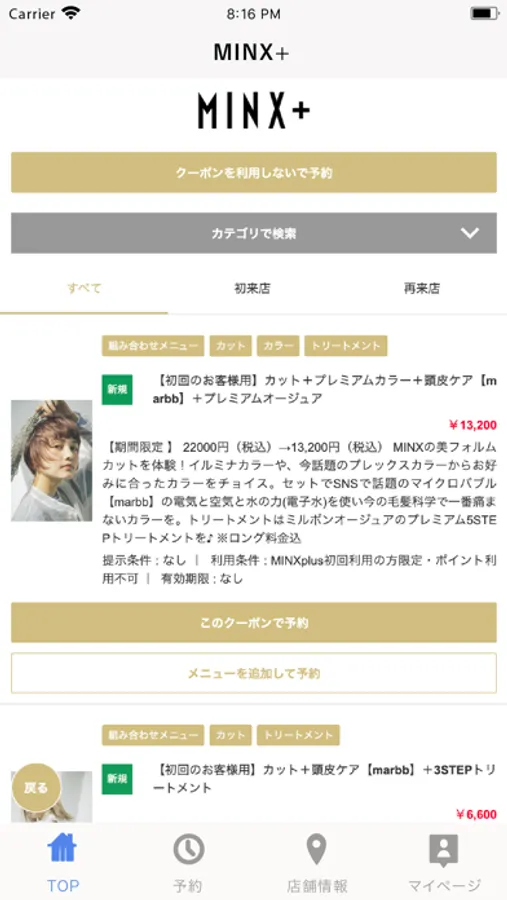Switch to the 再来店 tab

click(421, 288)
